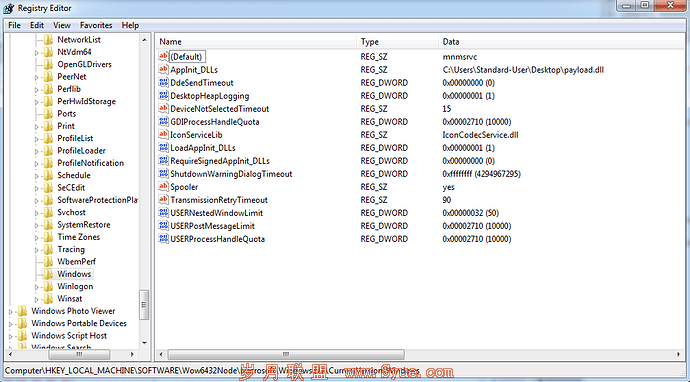Click the tree pane scroll down arrow
The width and height of the screenshot is (690, 382).
pos(144,343)
